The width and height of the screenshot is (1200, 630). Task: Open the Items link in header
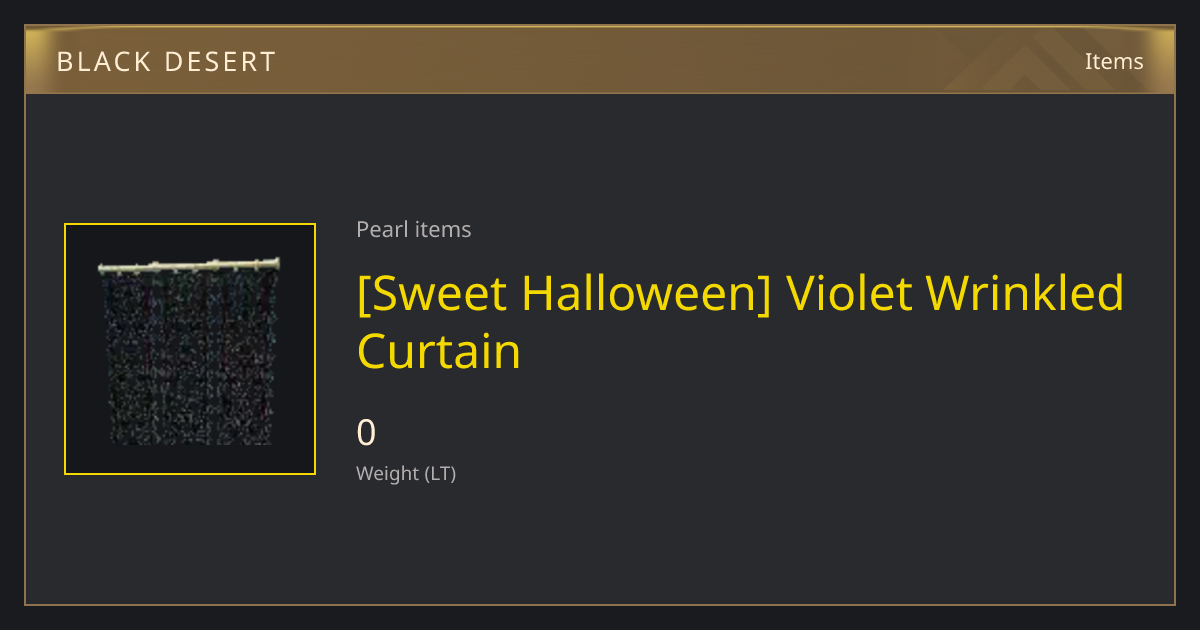coord(1114,61)
